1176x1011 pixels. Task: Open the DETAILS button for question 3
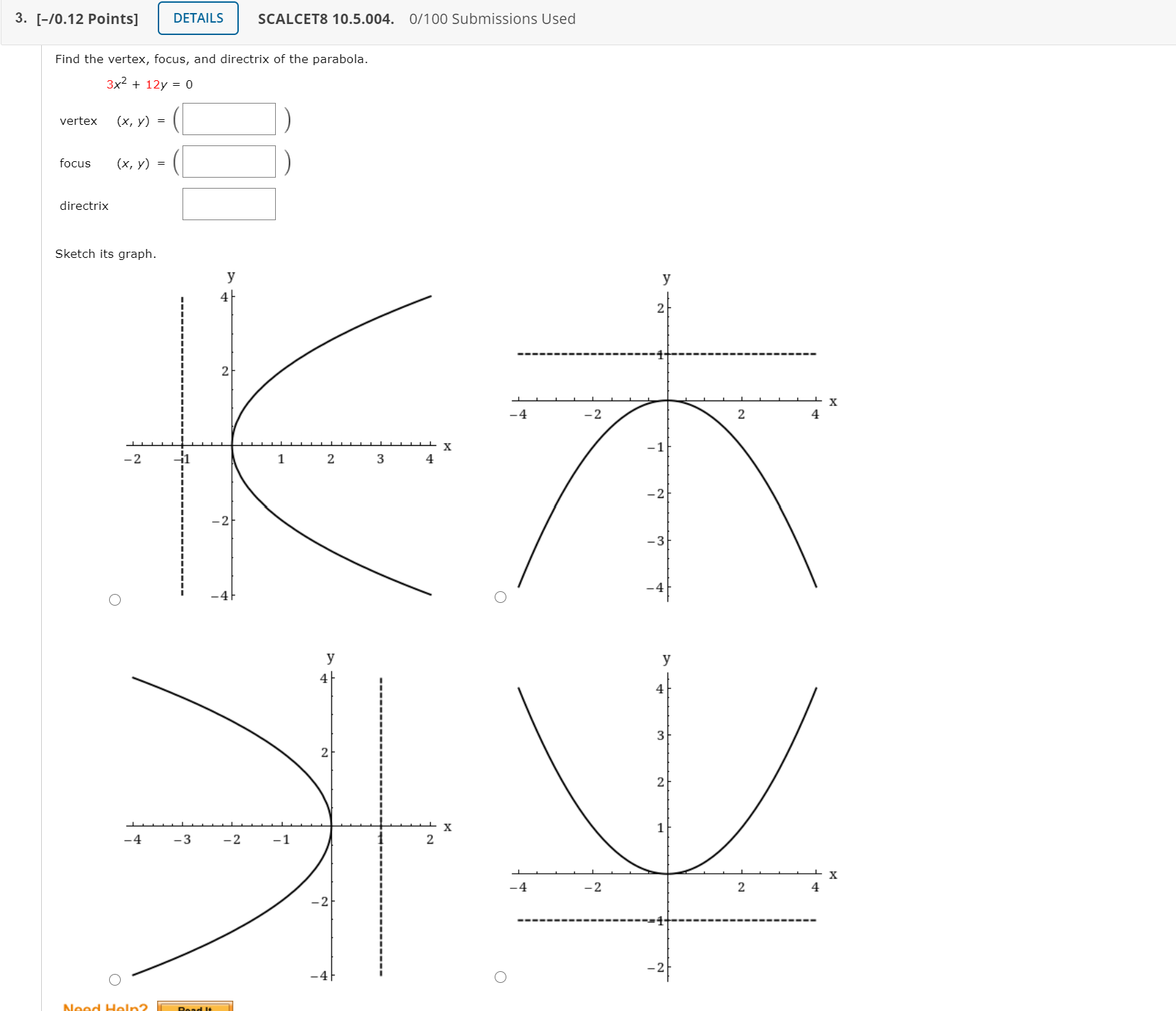tap(198, 19)
